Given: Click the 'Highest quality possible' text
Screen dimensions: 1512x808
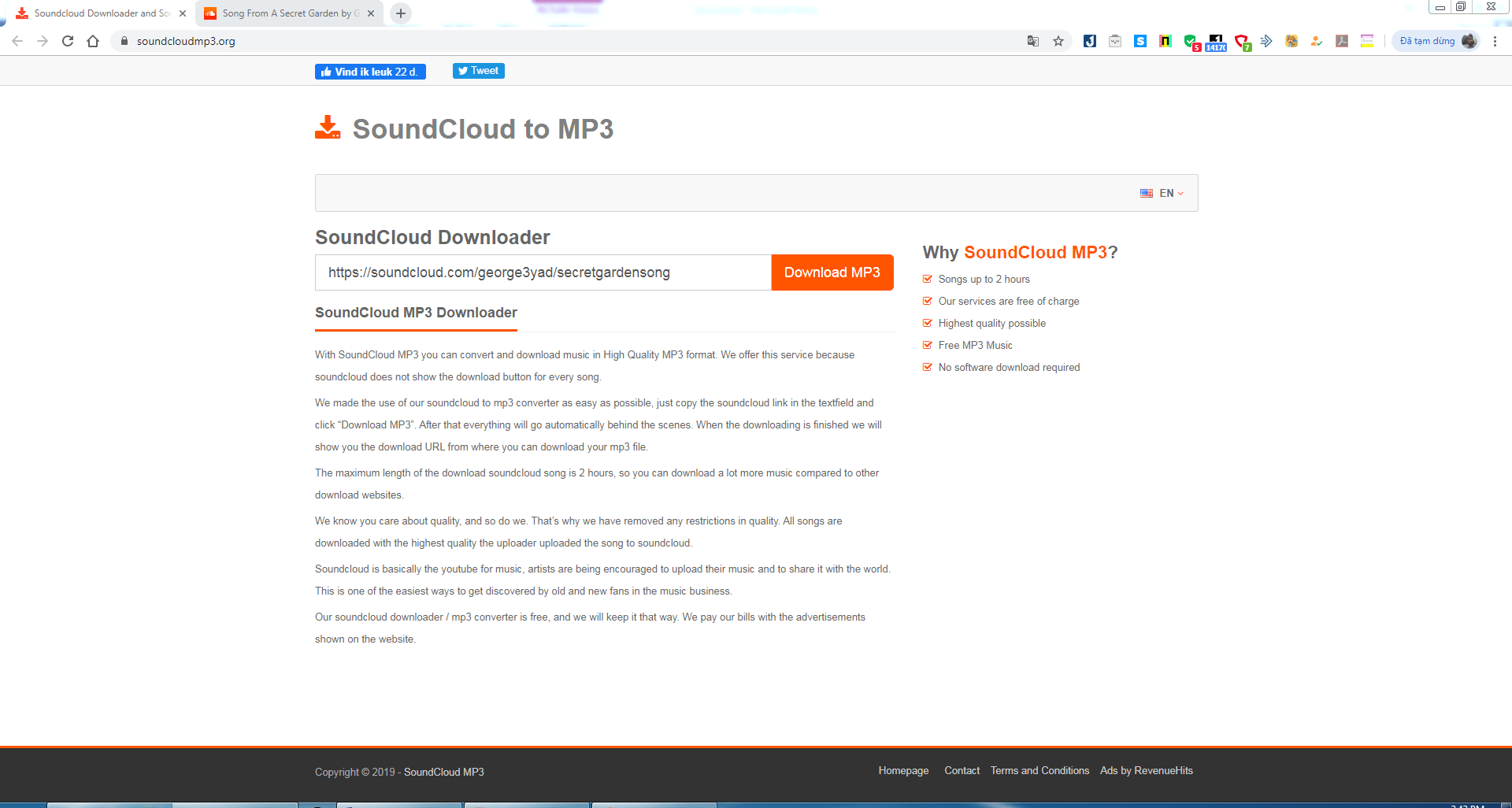Looking at the screenshot, I should click(x=991, y=323).
